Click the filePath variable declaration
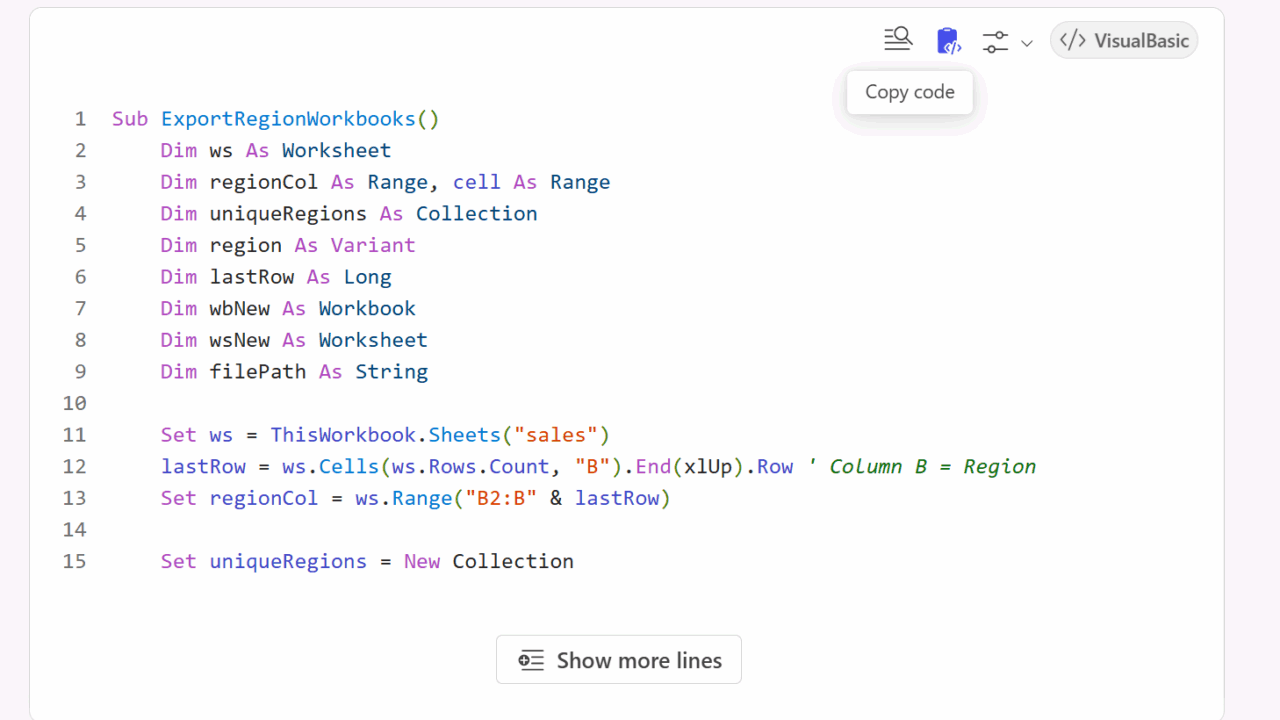 [x=258, y=372]
